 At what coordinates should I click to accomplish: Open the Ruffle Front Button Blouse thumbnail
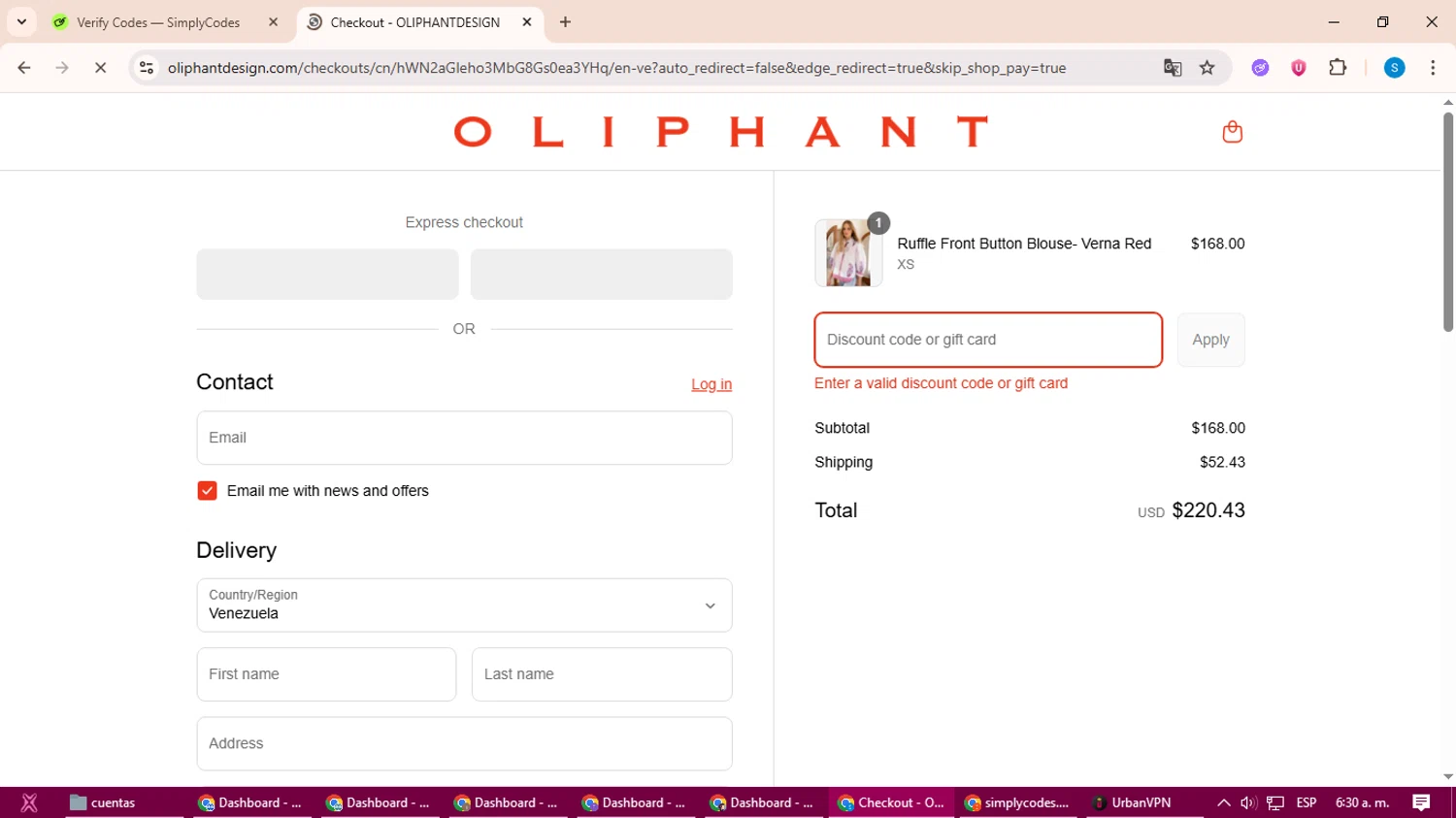click(848, 252)
